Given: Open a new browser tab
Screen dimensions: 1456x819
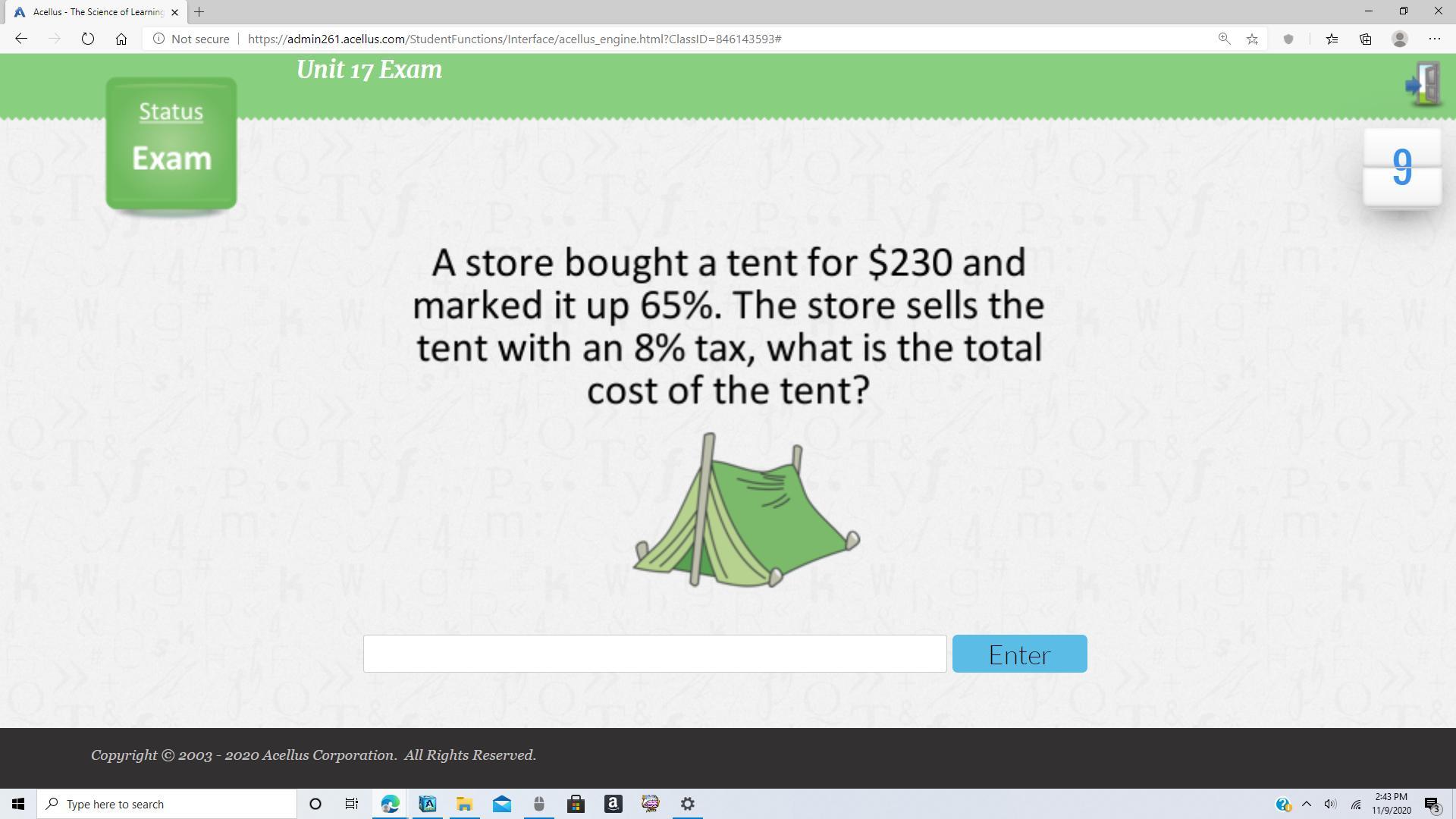Looking at the screenshot, I should point(199,11).
